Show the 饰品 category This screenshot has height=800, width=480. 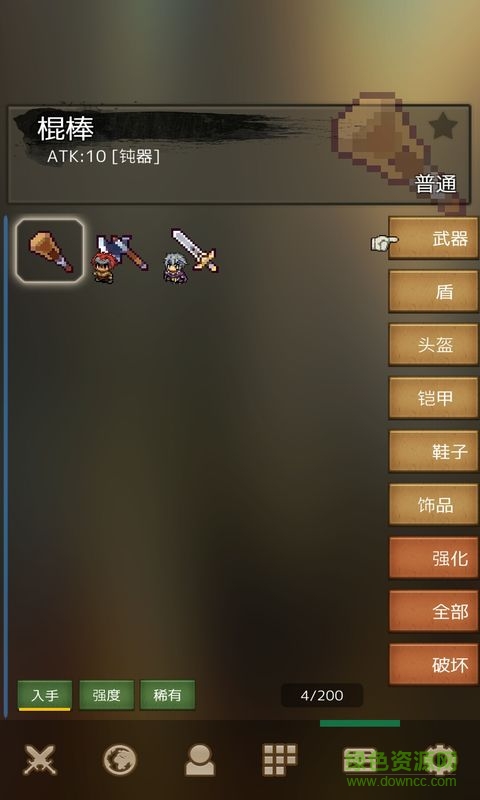pyautogui.click(x=434, y=505)
